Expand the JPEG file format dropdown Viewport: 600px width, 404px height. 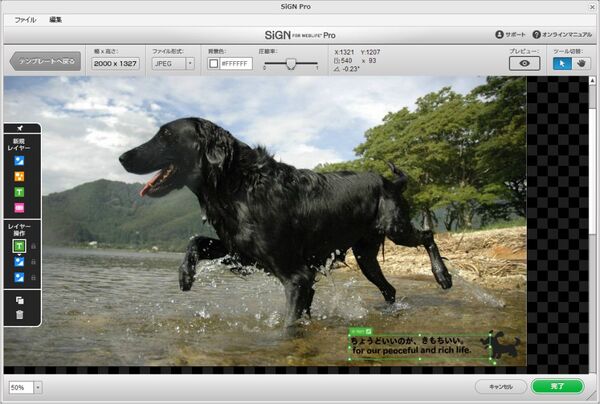[x=190, y=64]
